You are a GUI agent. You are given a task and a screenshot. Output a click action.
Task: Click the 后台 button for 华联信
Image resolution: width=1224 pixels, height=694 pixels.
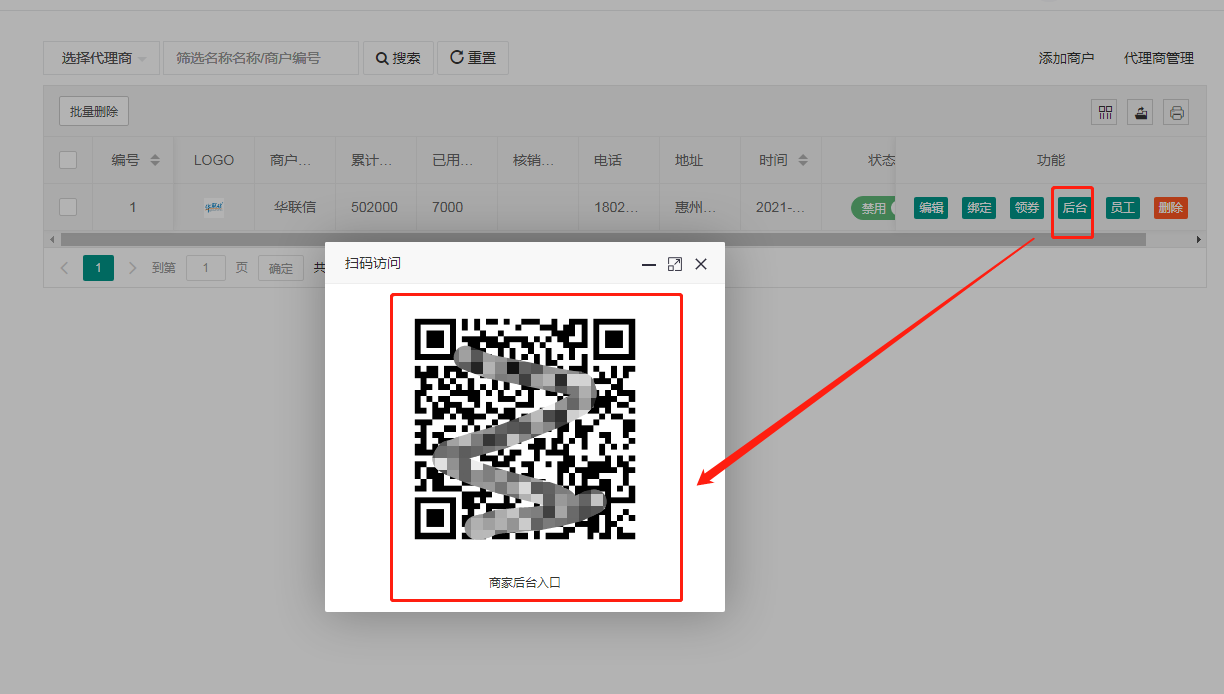click(1075, 208)
